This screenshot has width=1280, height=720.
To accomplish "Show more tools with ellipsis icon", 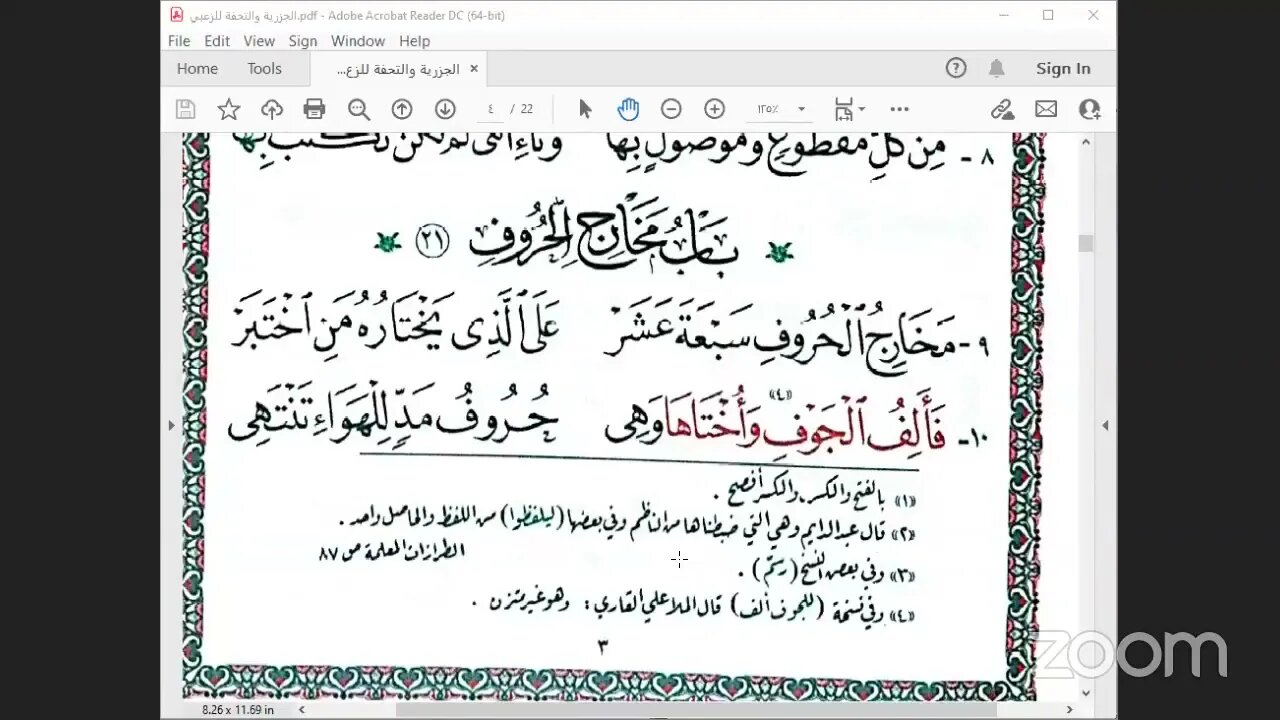I will 899,110.
